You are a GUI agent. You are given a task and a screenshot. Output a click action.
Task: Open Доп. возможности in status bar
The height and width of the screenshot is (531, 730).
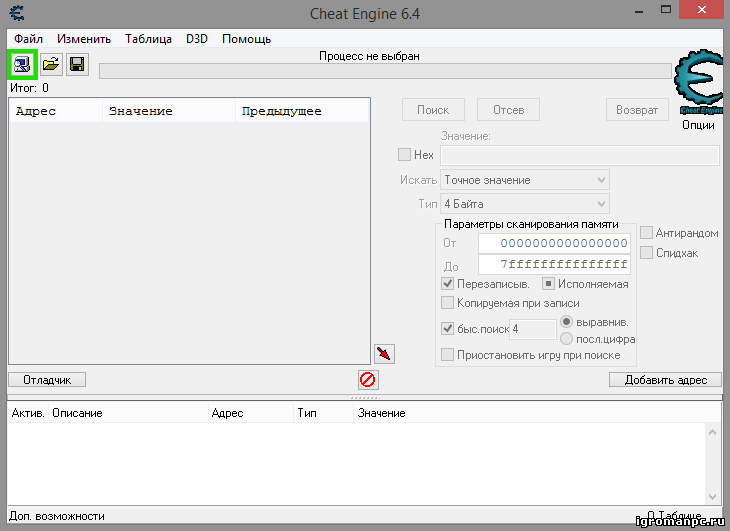pos(57,516)
